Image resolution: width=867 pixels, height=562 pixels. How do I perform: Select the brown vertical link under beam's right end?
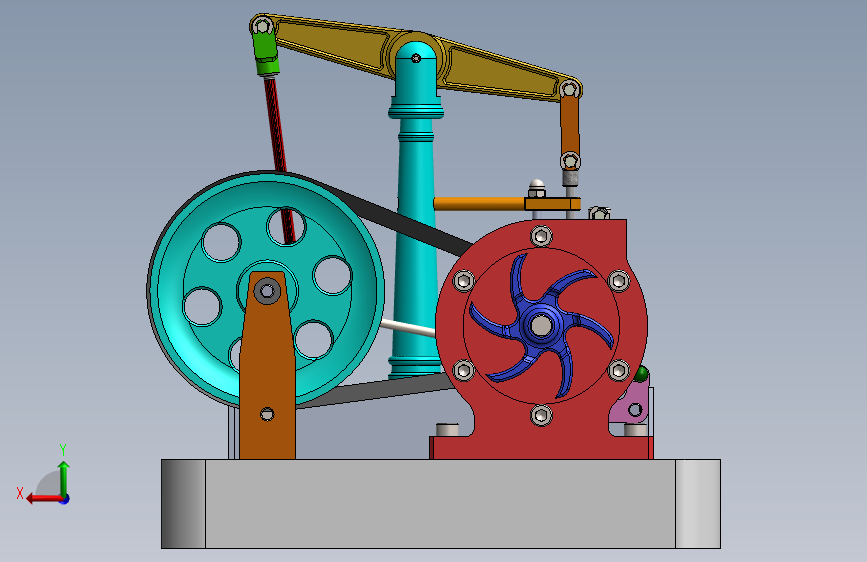570,126
